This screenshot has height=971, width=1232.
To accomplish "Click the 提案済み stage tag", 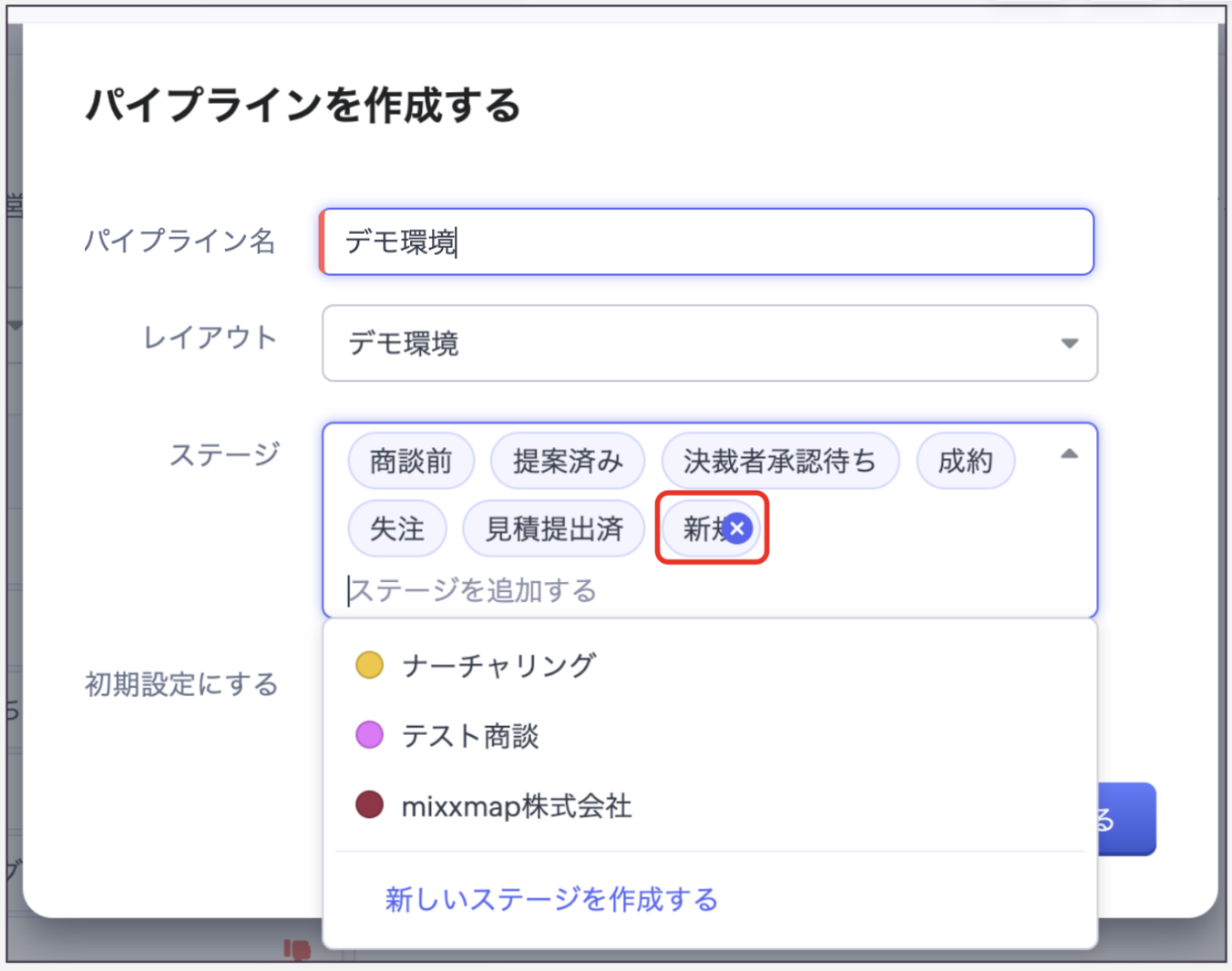I will pos(567,462).
